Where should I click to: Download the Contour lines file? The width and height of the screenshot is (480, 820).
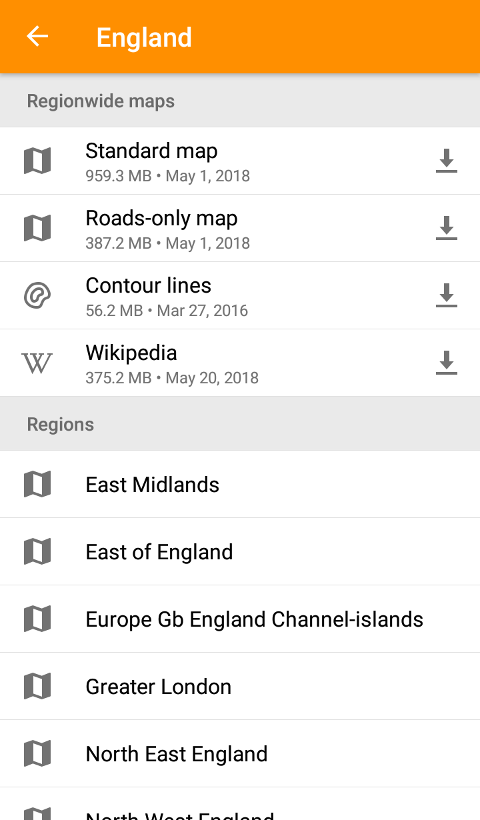pyautogui.click(x=446, y=295)
